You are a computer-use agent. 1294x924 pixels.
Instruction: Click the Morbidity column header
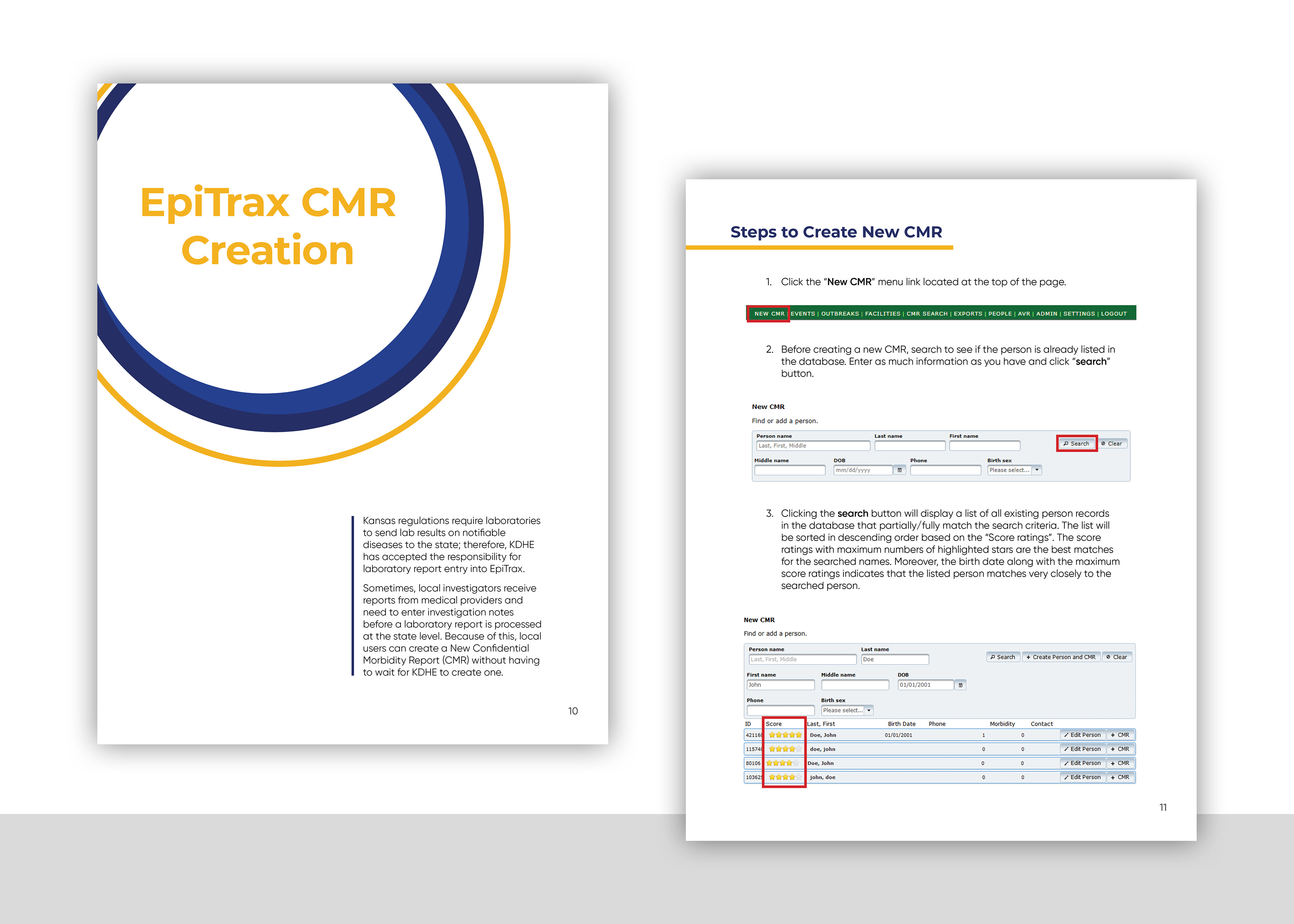[x=1002, y=724]
